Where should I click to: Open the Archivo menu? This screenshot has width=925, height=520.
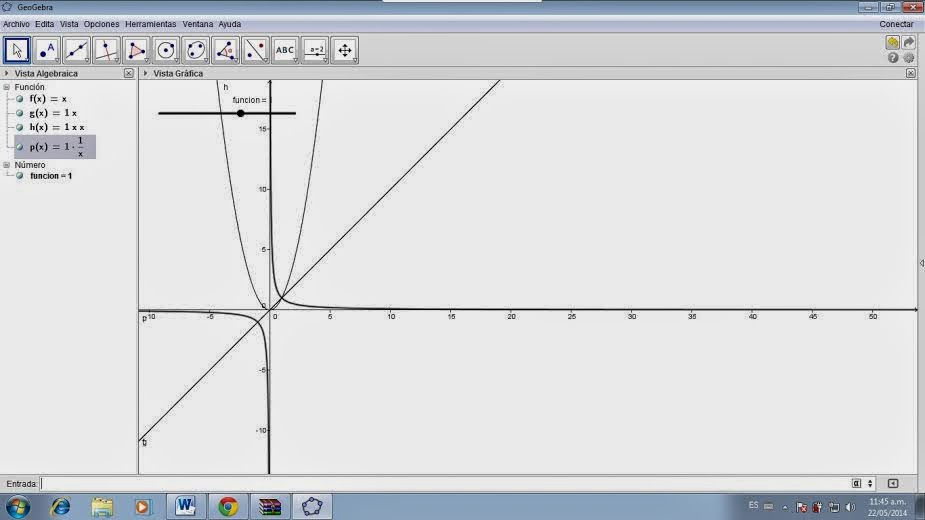(17, 24)
